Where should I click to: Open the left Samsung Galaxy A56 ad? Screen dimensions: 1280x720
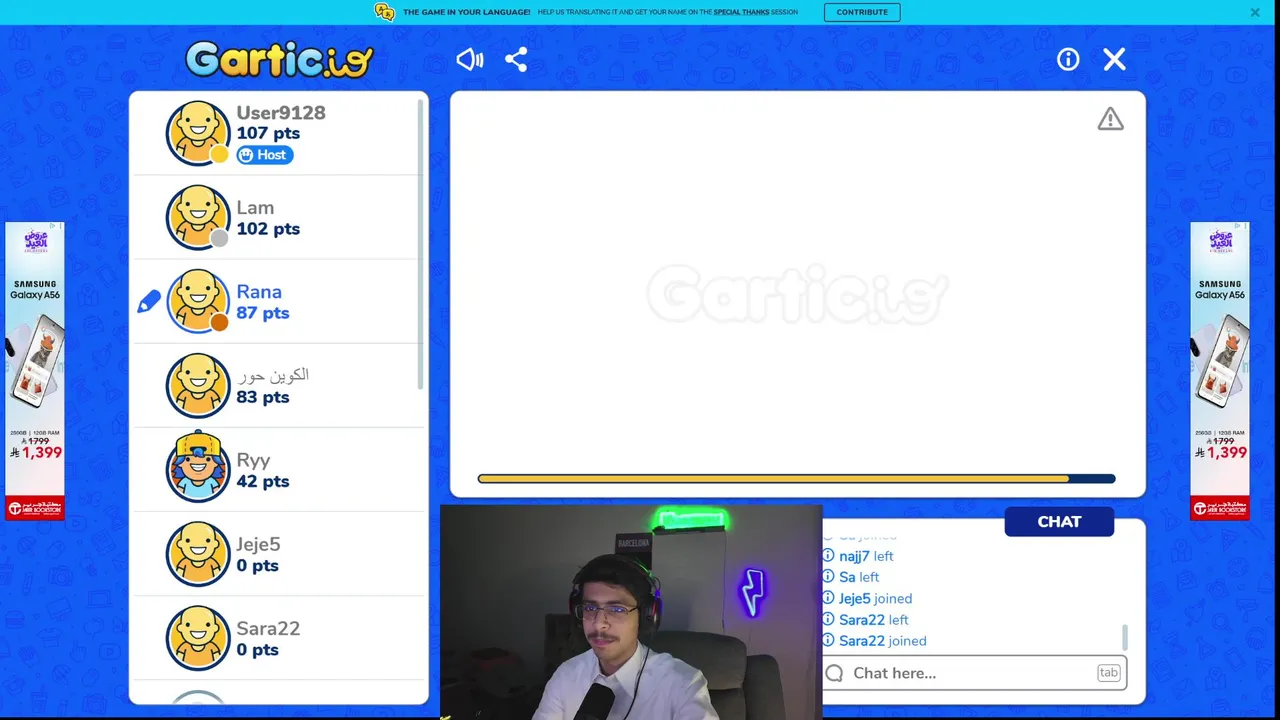(34, 371)
